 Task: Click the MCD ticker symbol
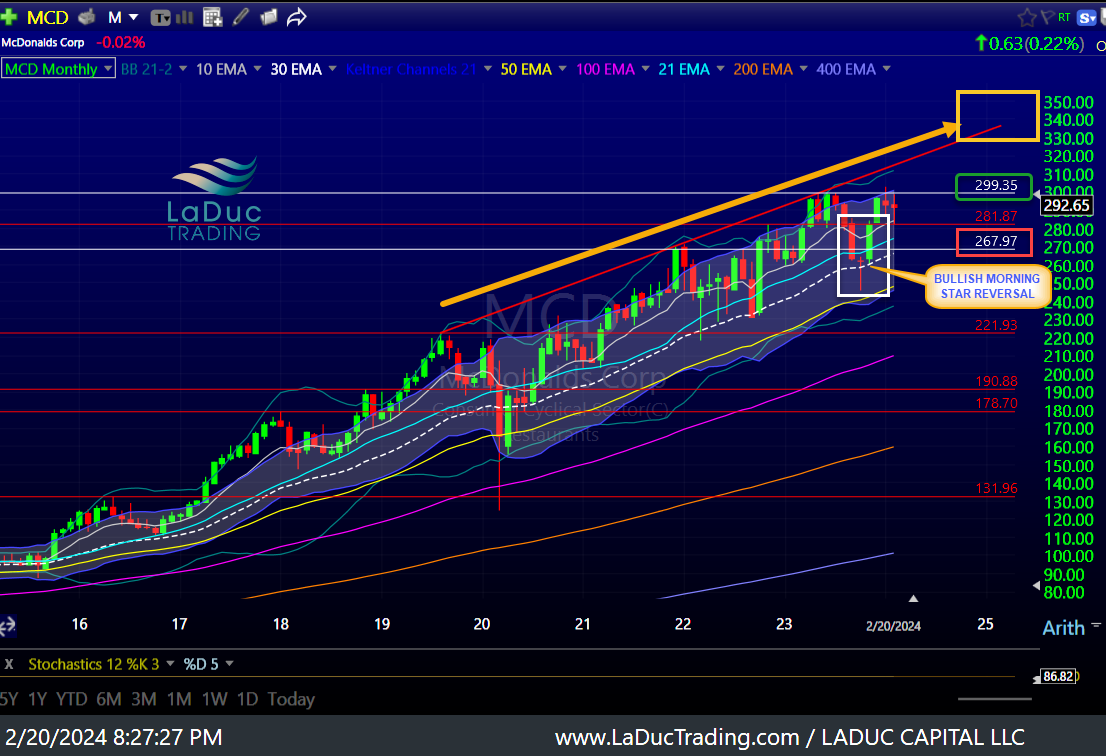[47, 18]
